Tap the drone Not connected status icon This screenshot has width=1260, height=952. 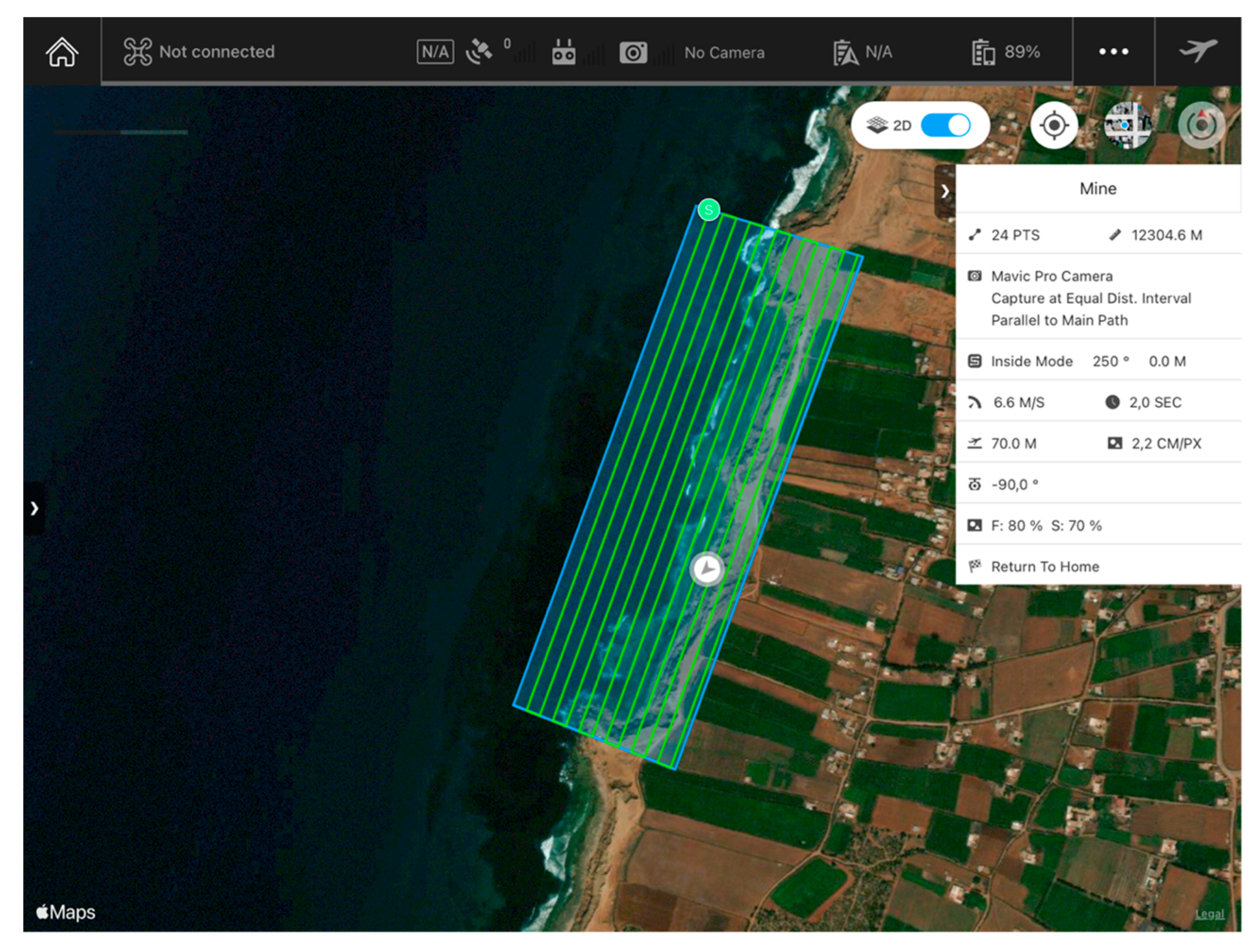[x=137, y=52]
